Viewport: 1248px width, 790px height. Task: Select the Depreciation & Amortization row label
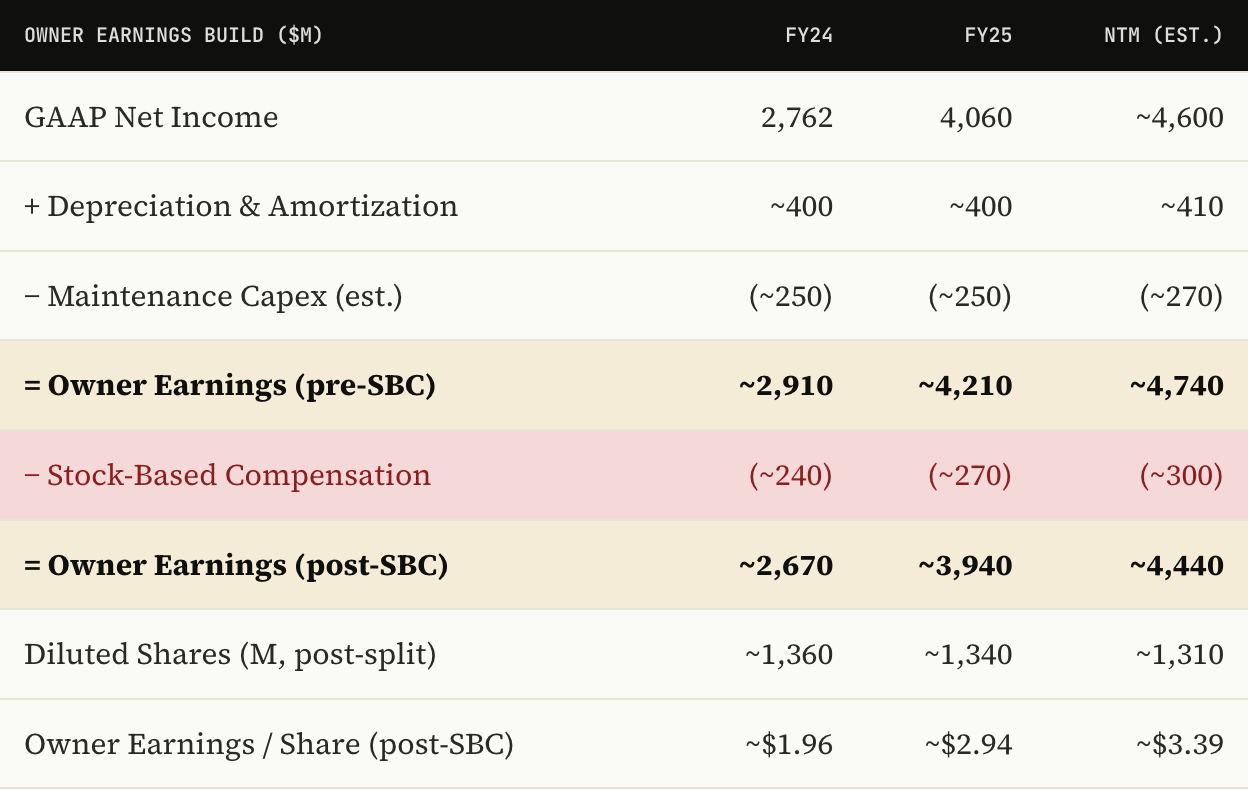[x=241, y=206]
